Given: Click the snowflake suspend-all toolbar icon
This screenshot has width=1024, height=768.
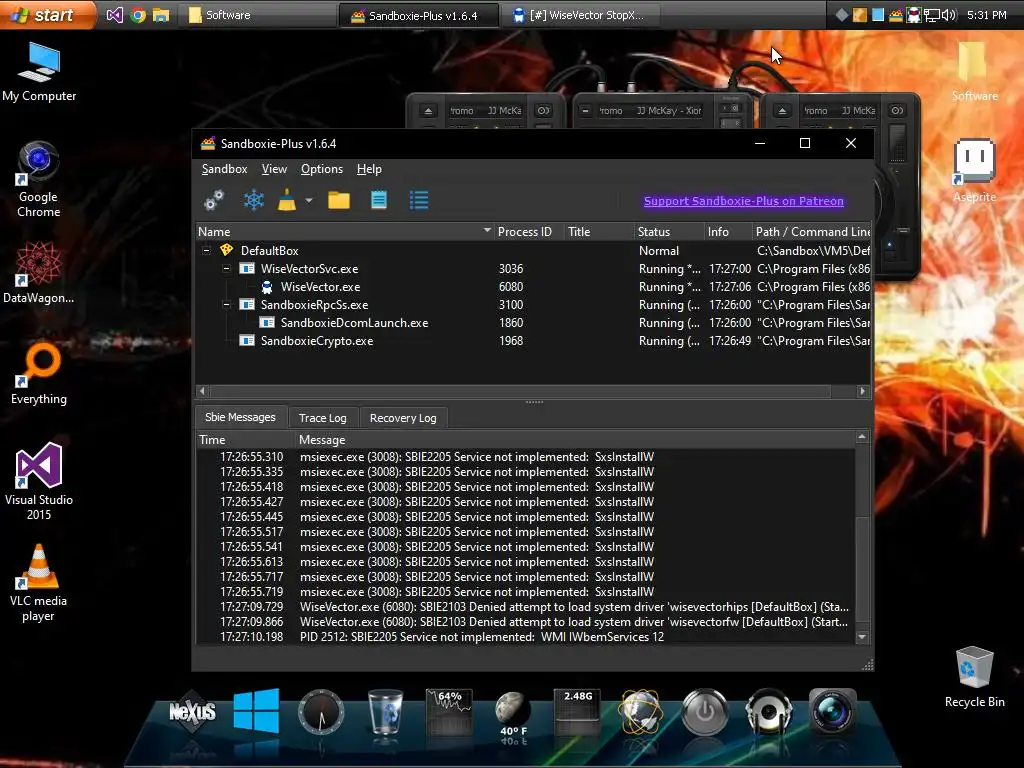Looking at the screenshot, I should (253, 200).
